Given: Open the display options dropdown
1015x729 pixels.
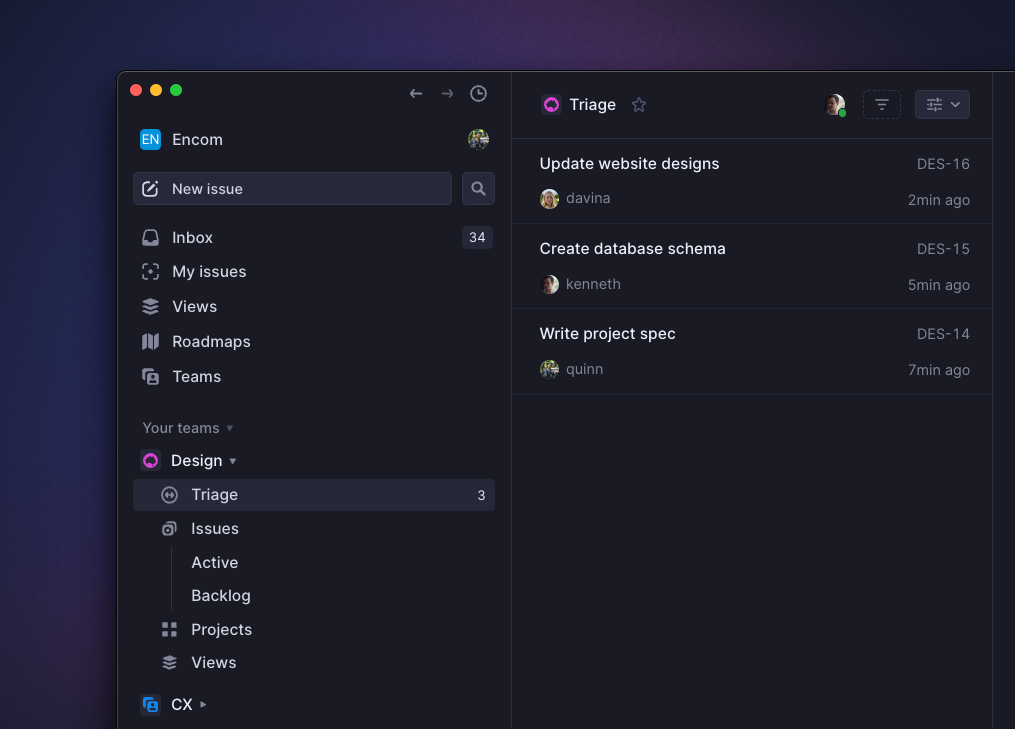Looking at the screenshot, I should [941, 104].
